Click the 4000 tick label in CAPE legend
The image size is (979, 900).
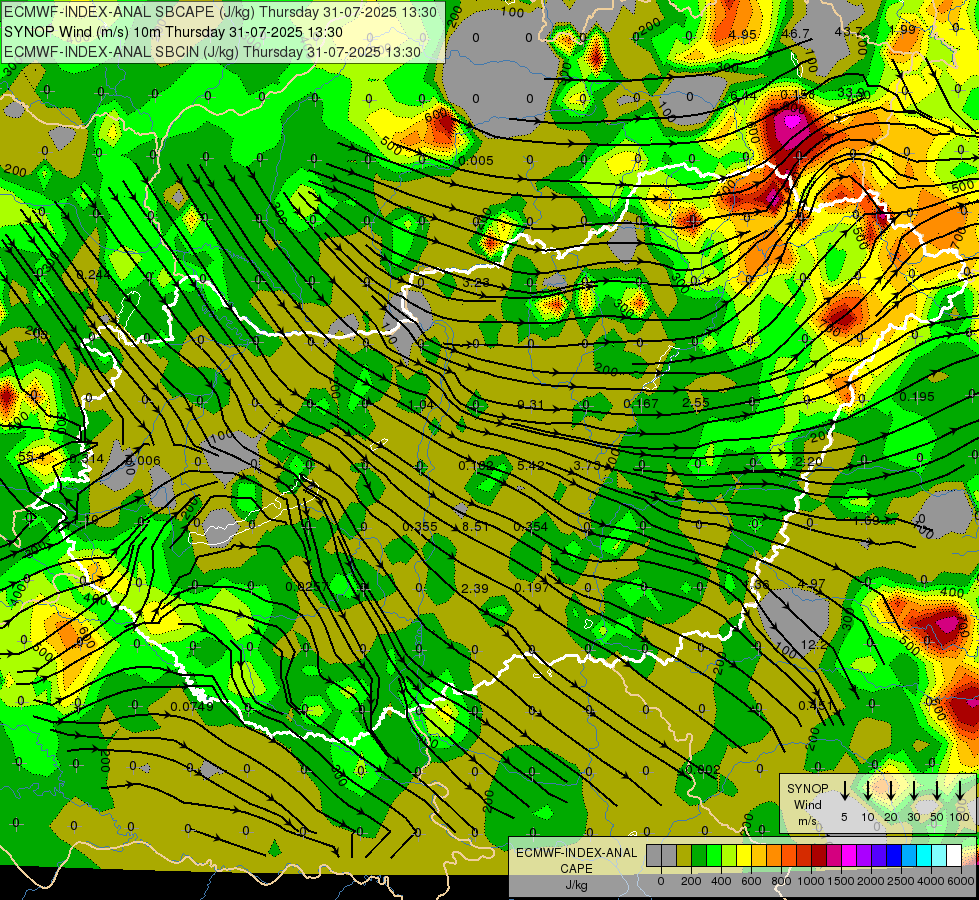(931, 881)
